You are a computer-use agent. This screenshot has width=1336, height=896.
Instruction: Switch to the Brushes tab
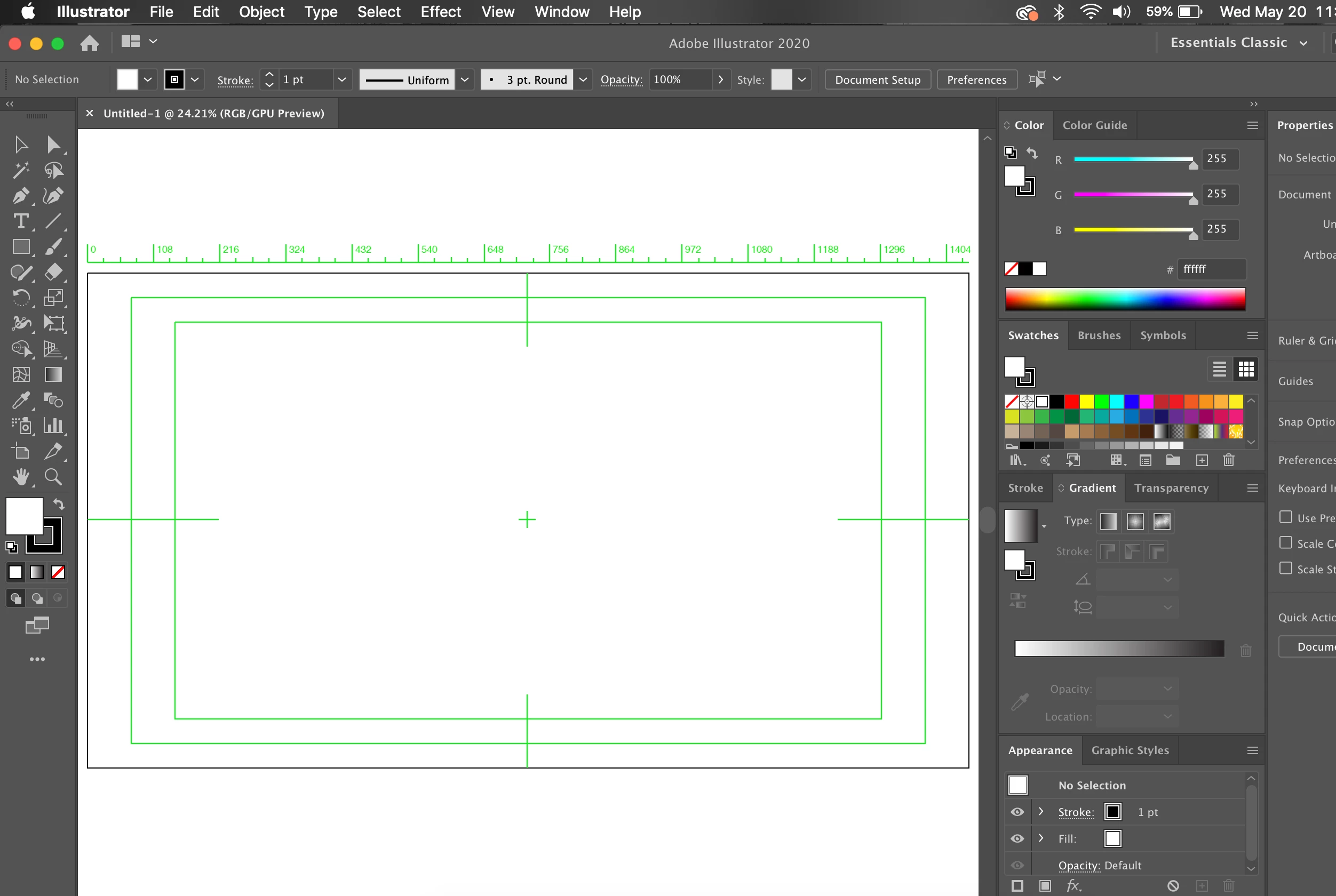tap(1099, 335)
